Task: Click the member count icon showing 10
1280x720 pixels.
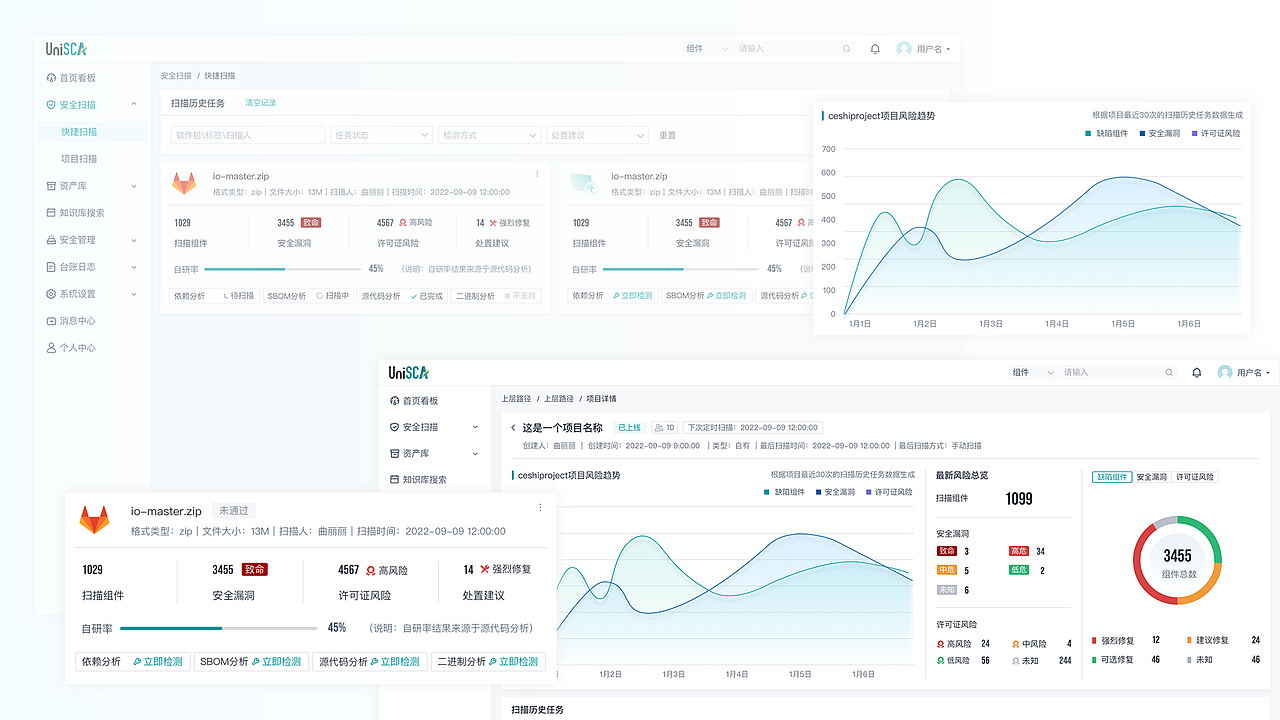Action: (x=665, y=428)
